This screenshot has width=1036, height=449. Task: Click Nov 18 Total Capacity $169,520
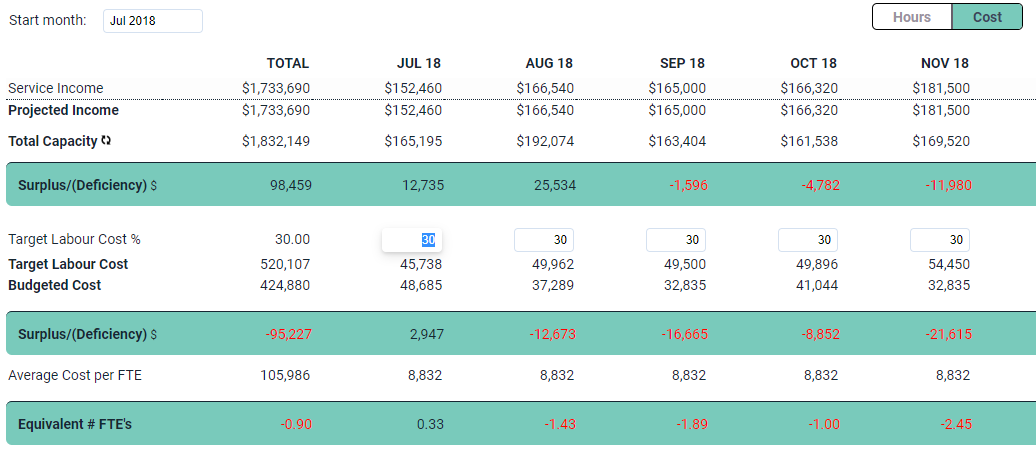click(942, 141)
